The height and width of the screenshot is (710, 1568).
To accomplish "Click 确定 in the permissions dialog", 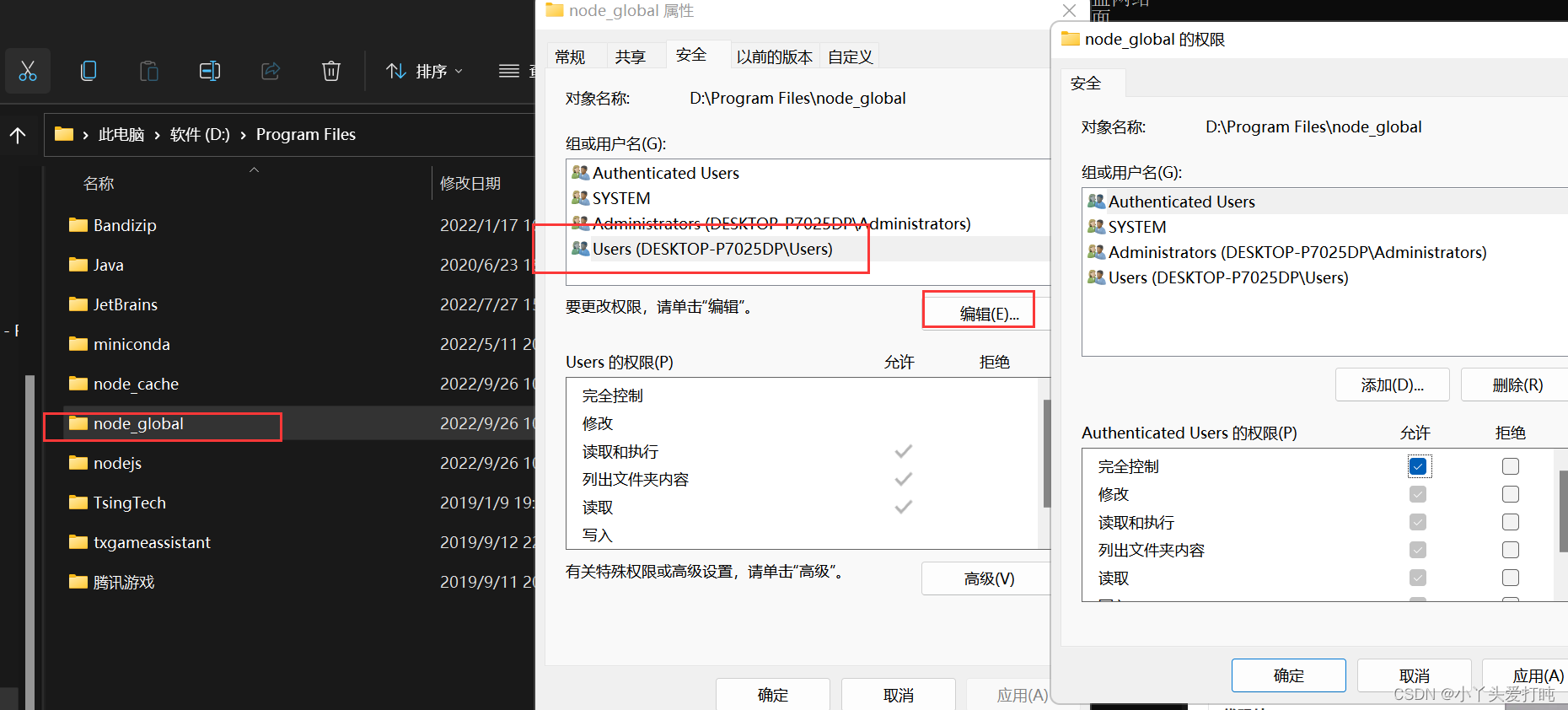I will 1288,675.
